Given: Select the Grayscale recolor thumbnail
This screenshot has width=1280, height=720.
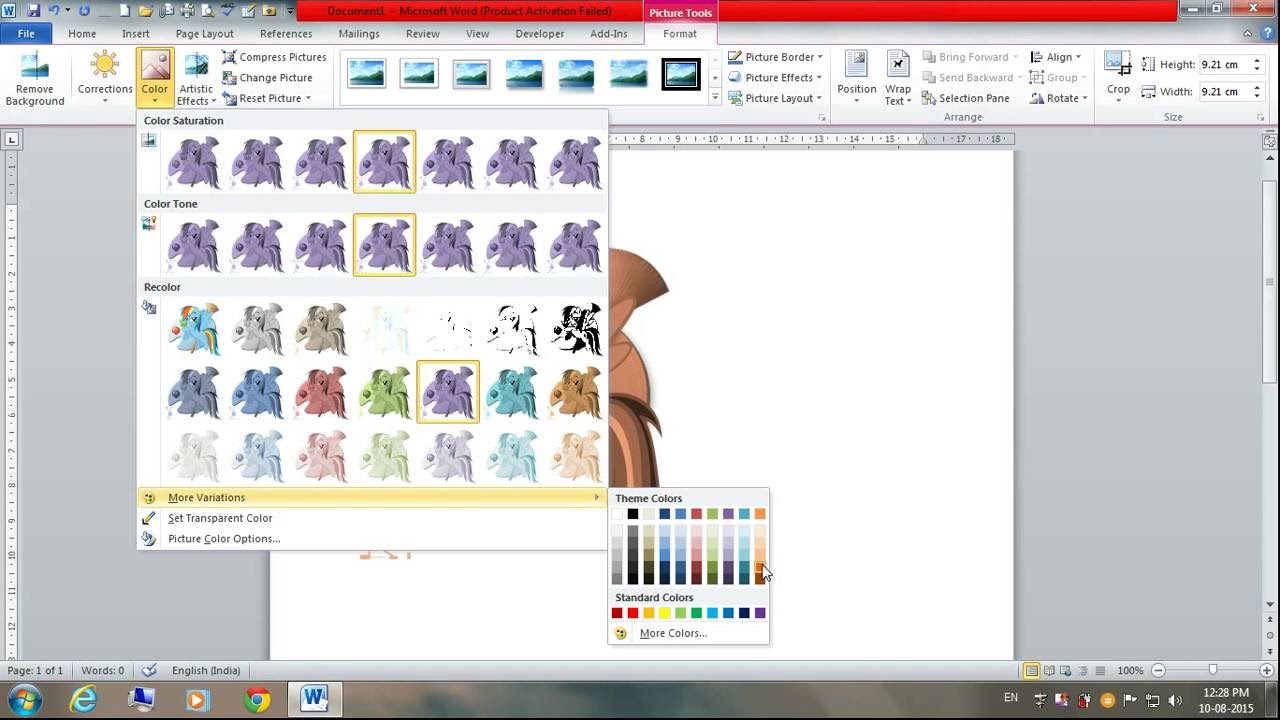Looking at the screenshot, I should pyautogui.click(x=258, y=328).
